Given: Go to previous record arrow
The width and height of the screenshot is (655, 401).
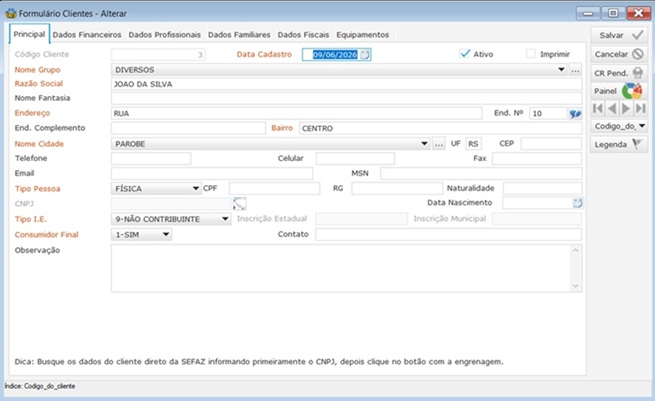Looking at the screenshot, I should [x=612, y=109].
